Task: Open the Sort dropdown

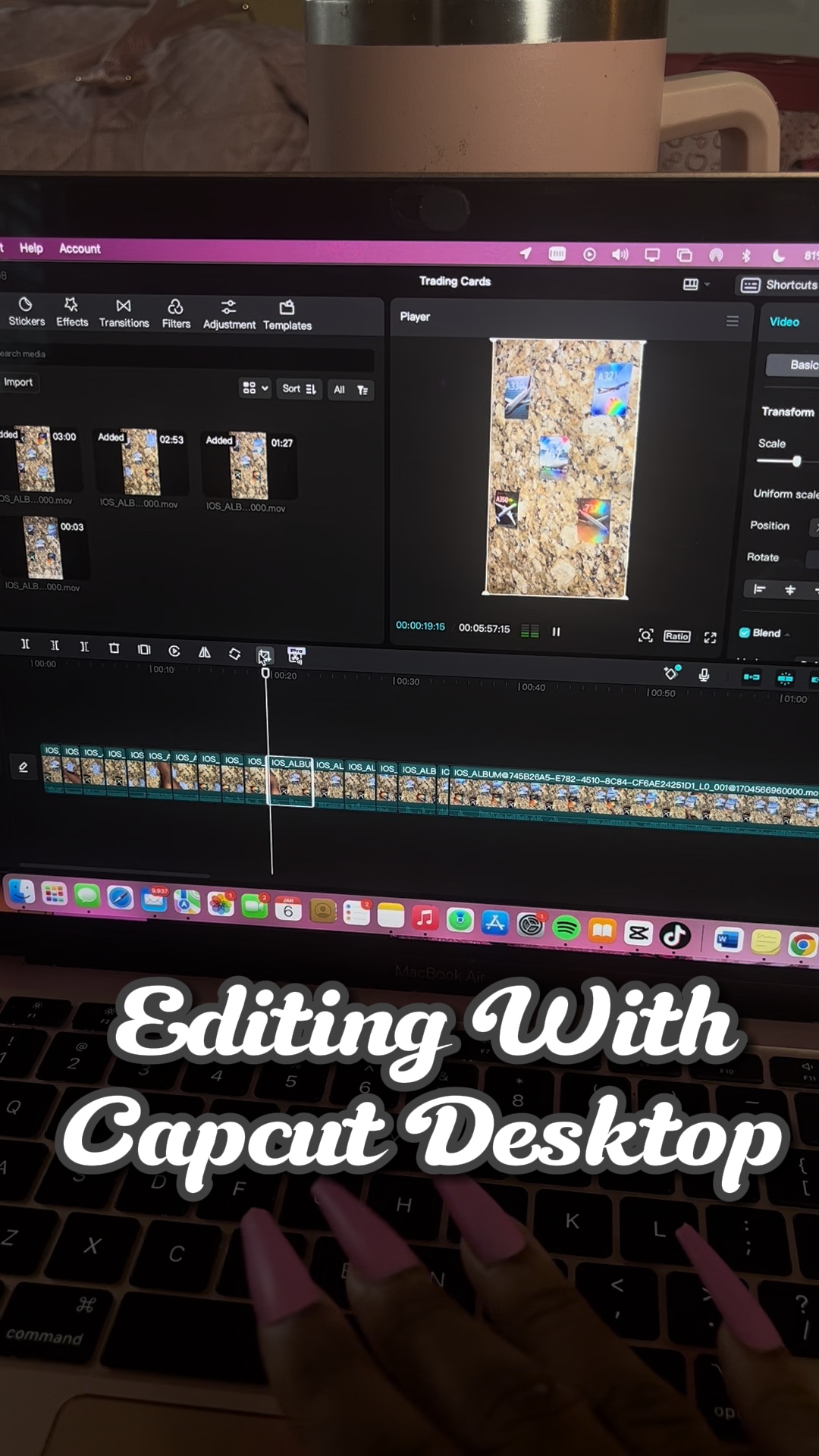Action: point(299,389)
